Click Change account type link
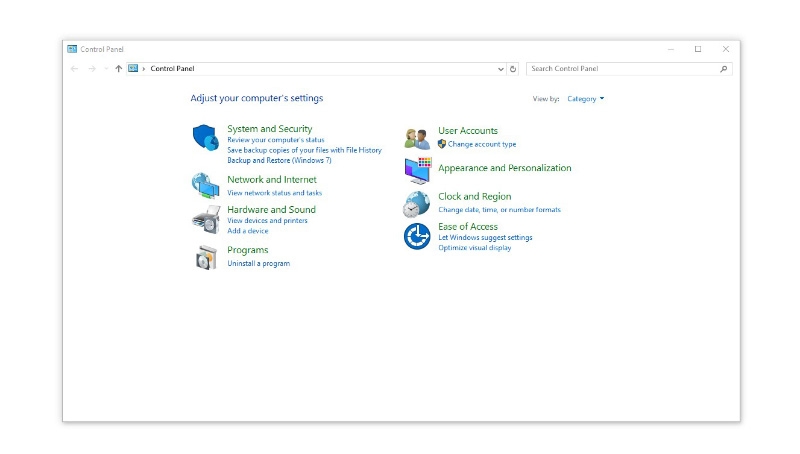The image size is (800, 454). click(x=482, y=144)
